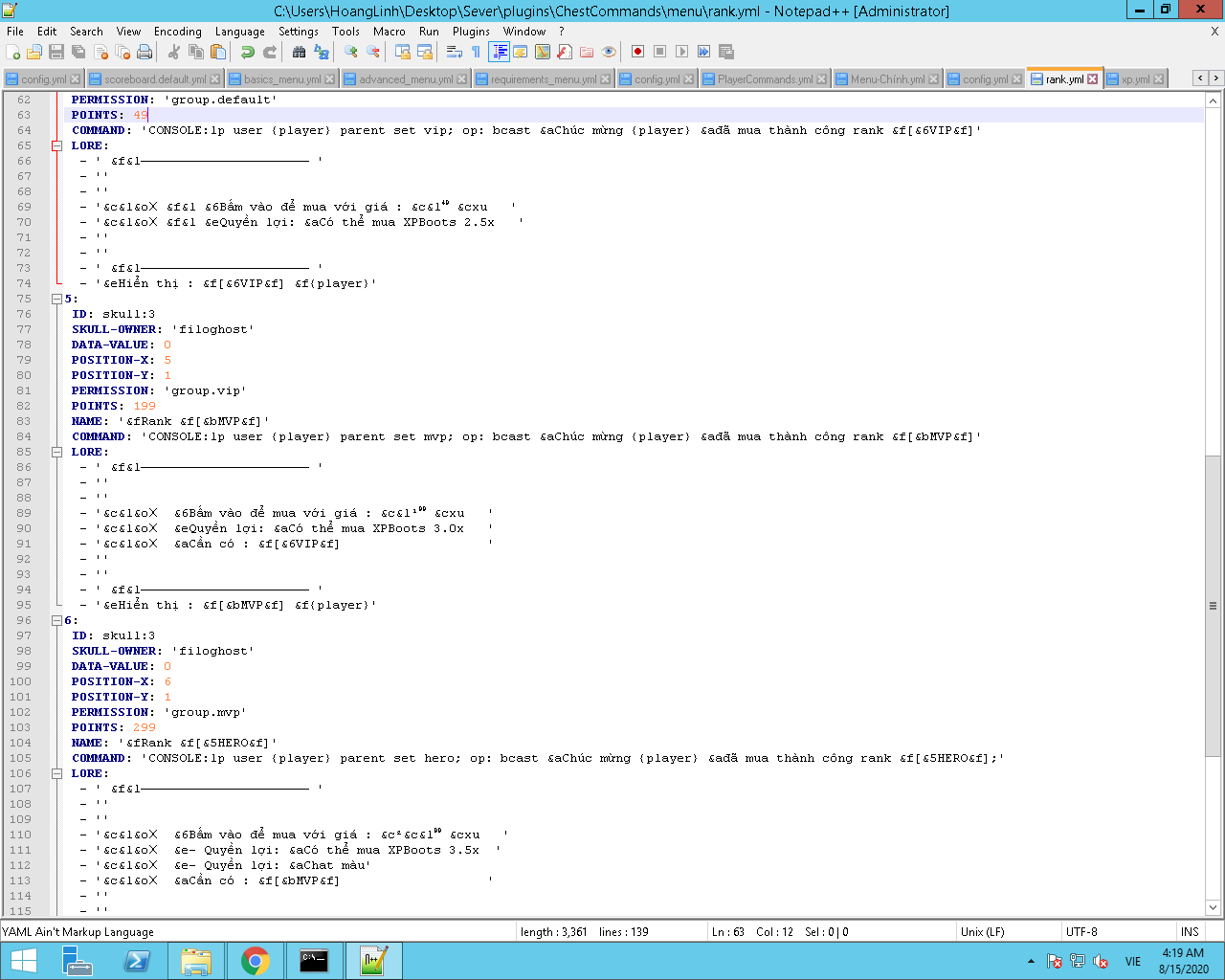Switch to the xp.yml tab

coord(1136,79)
